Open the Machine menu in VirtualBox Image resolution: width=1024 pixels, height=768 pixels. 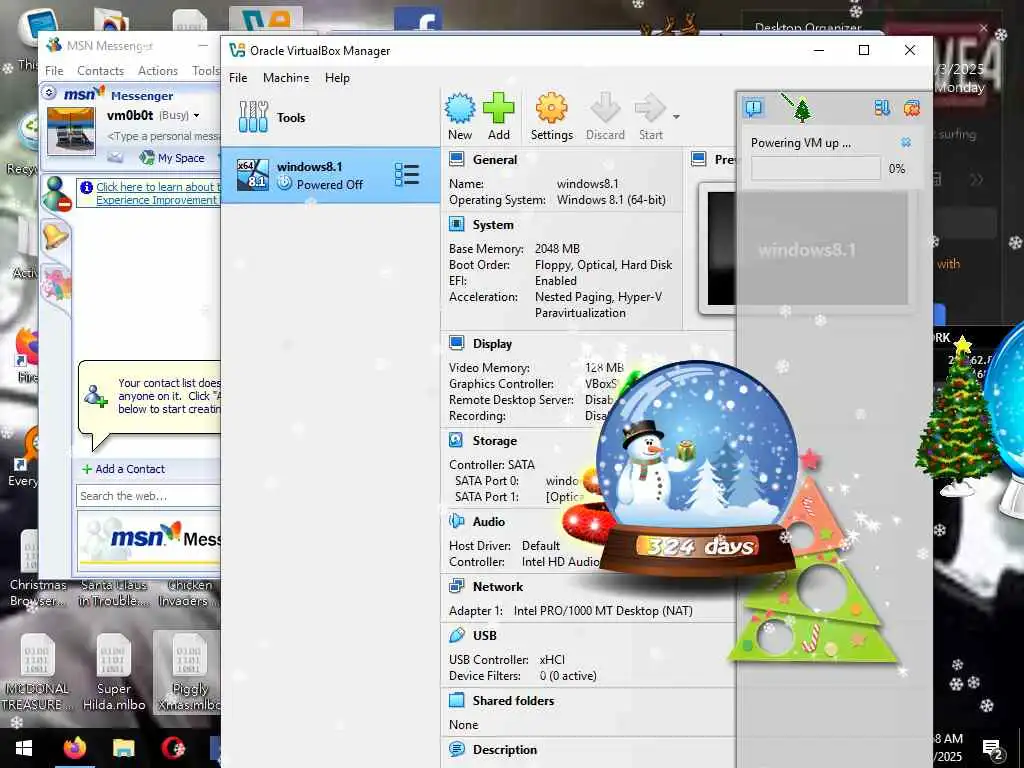pos(286,78)
